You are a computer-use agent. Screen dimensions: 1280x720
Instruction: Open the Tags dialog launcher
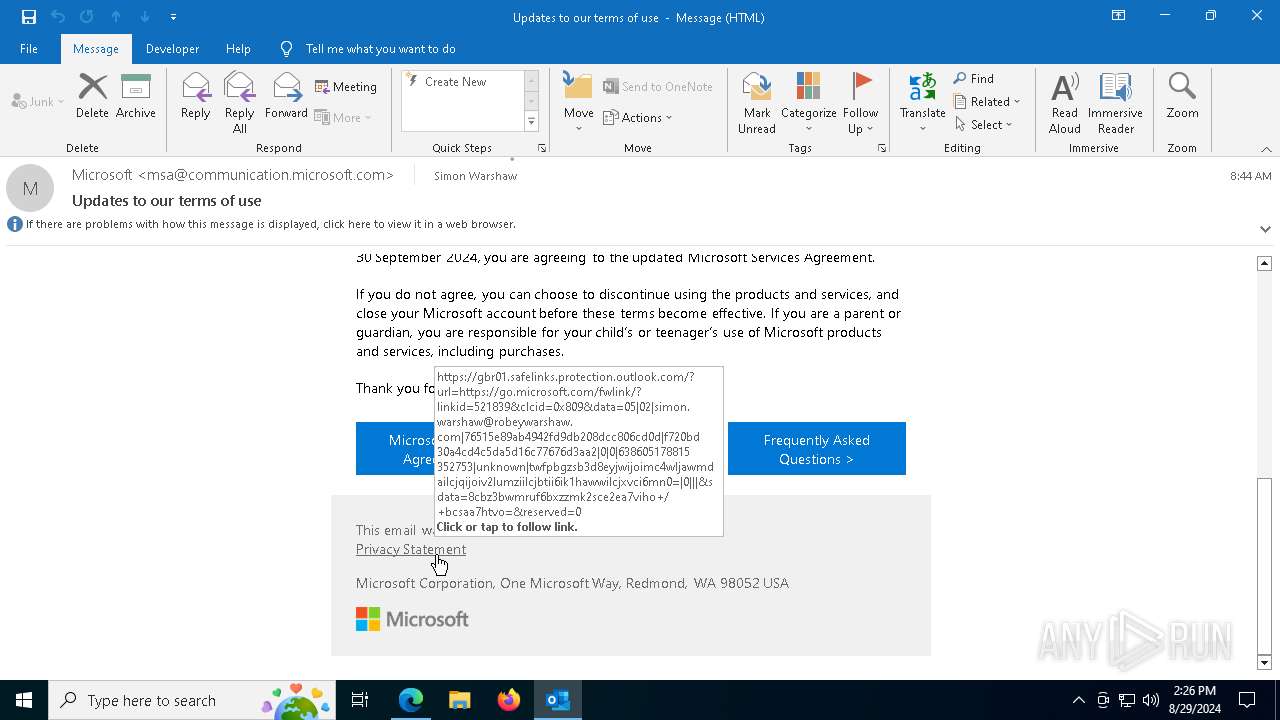[x=882, y=148]
